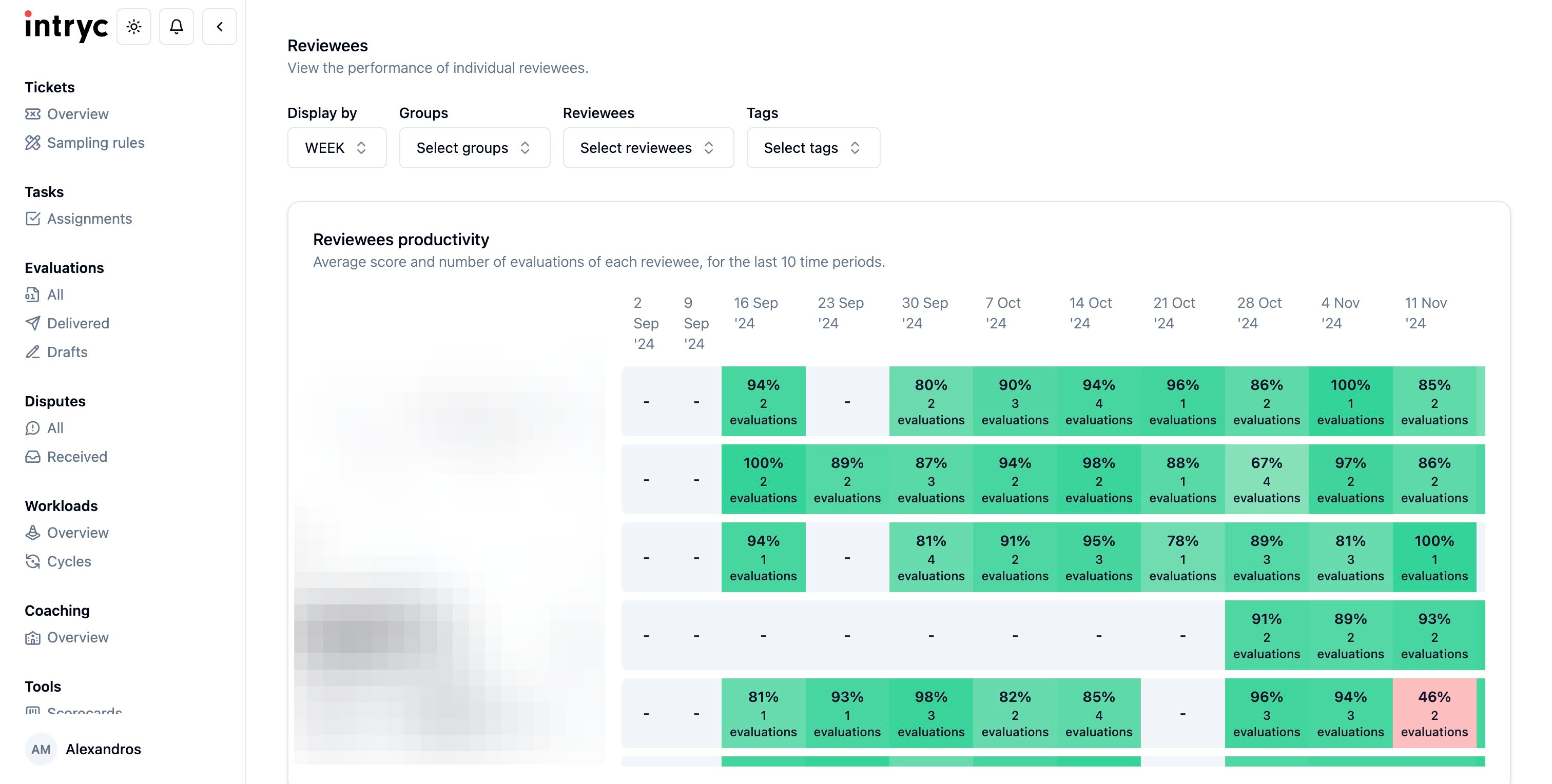Click the Coaching Overview icon
Image resolution: width=1552 pixels, height=784 pixels.
coord(32,638)
